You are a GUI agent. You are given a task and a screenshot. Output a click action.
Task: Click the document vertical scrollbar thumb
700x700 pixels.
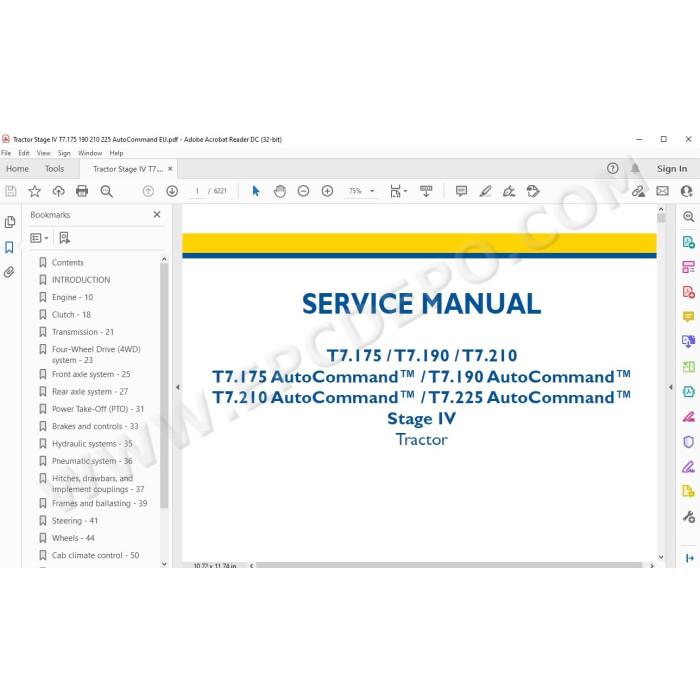(661, 218)
